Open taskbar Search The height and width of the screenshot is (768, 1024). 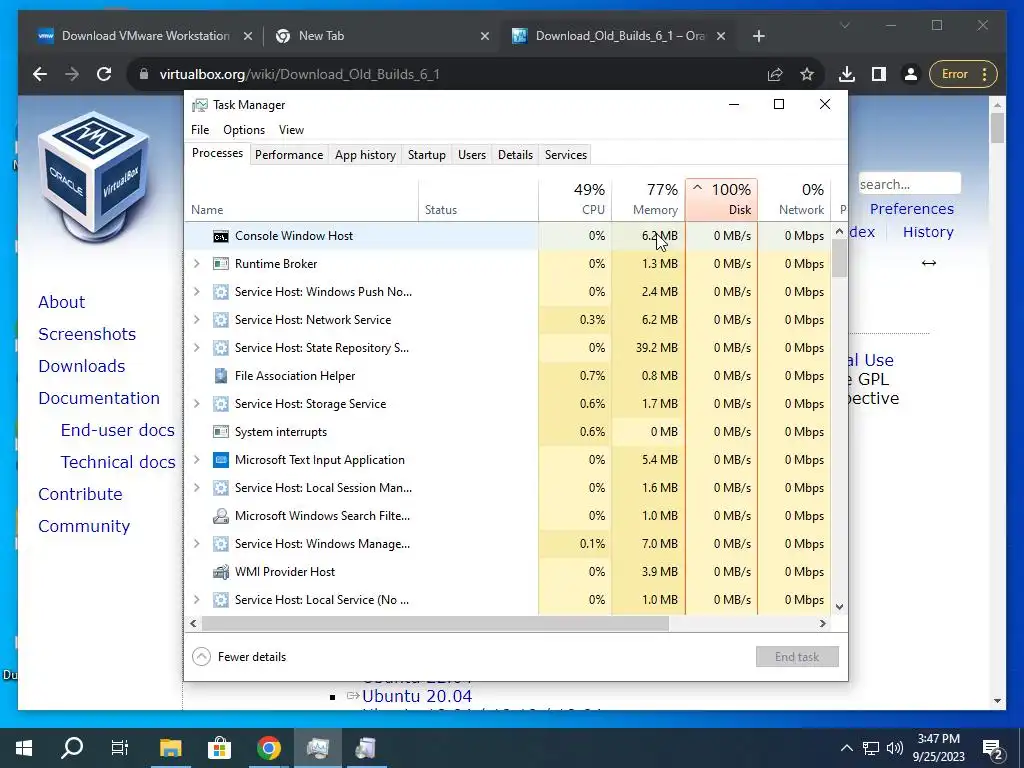pyautogui.click(x=72, y=748)
